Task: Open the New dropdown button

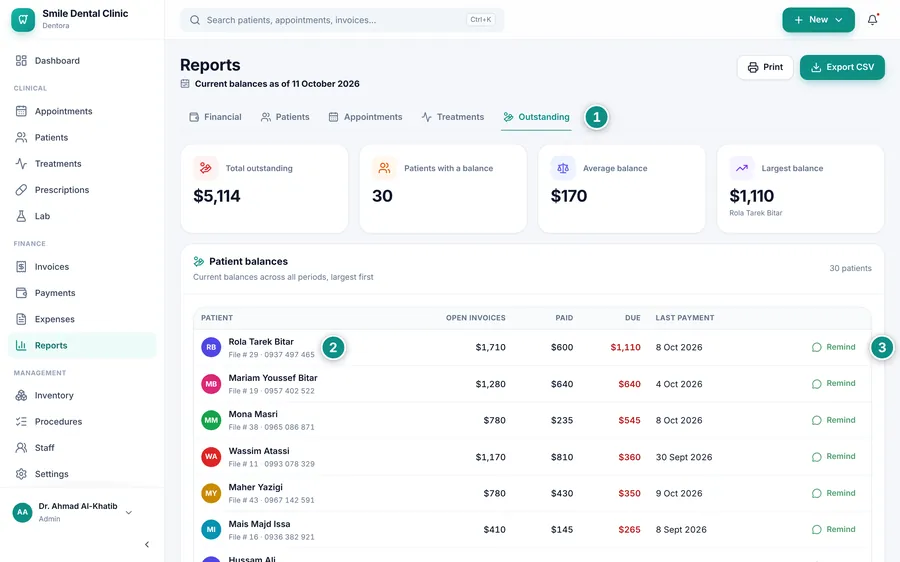Action: (818, 20)
